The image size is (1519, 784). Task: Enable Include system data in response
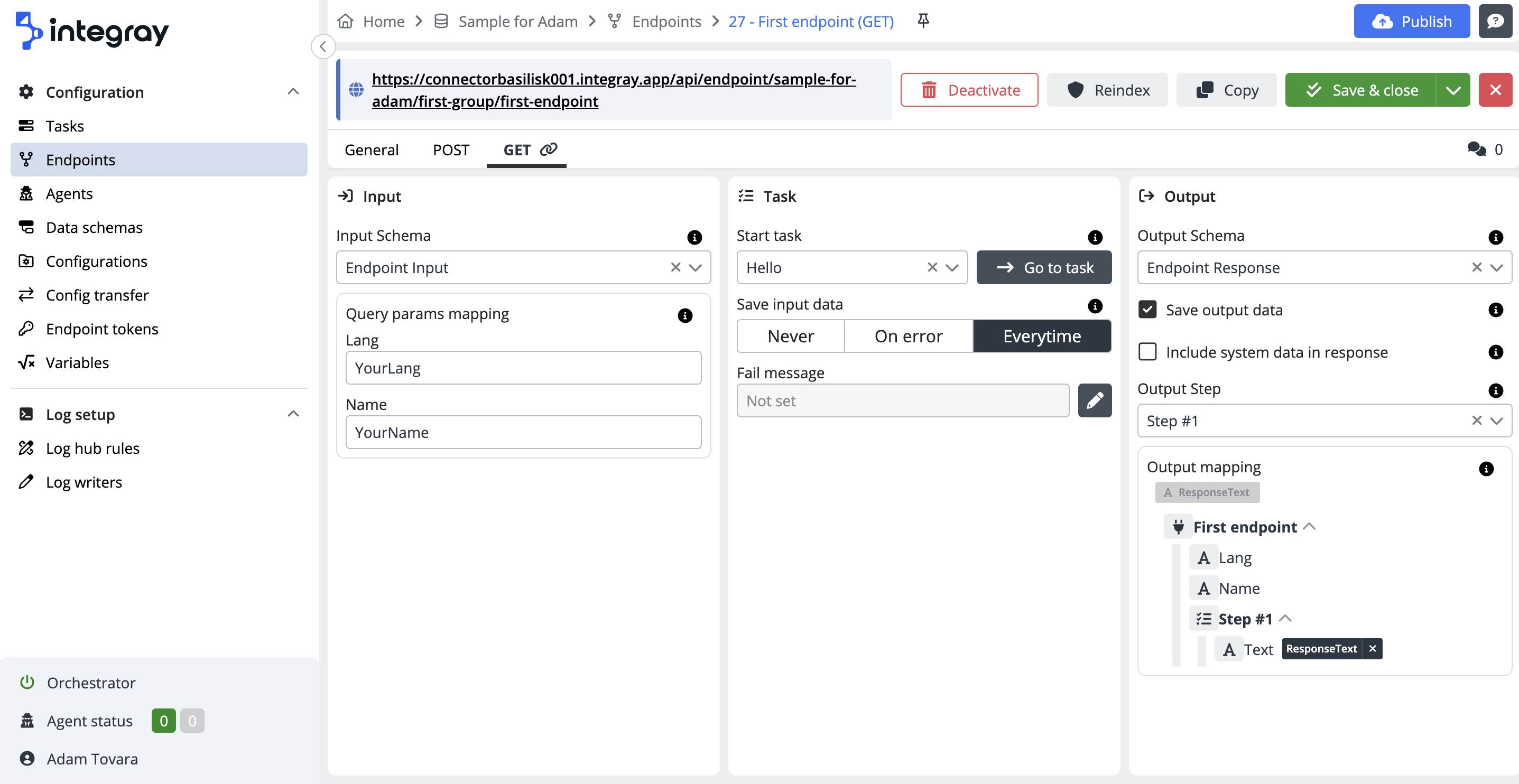[1147, 352]
